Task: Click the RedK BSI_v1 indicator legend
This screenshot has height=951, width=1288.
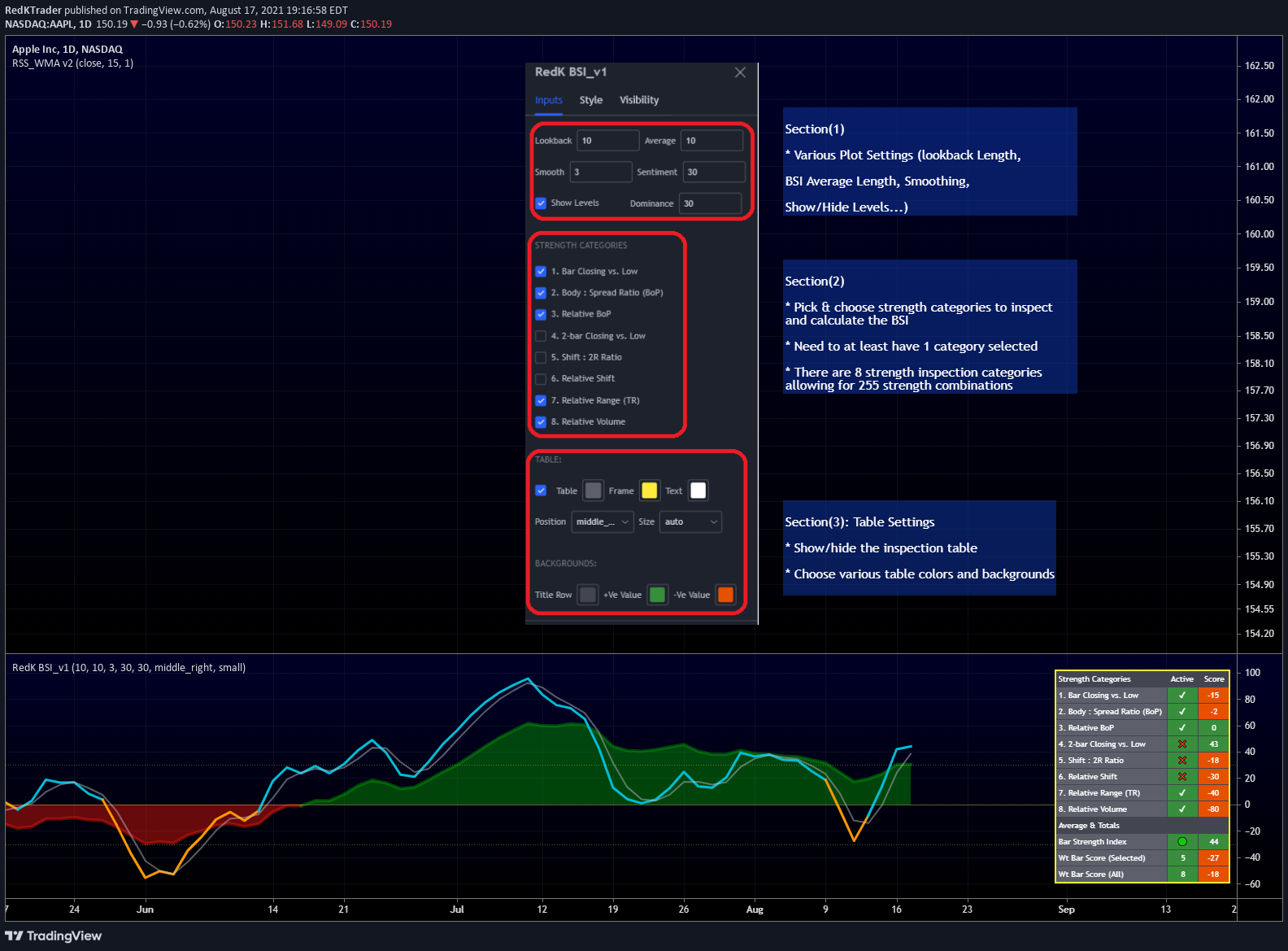Action: point(128,668)
